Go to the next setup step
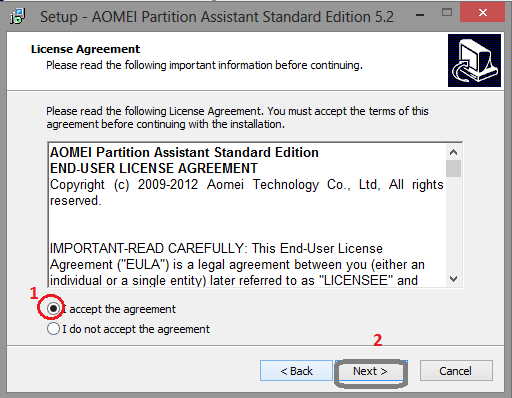 (371, 371)
